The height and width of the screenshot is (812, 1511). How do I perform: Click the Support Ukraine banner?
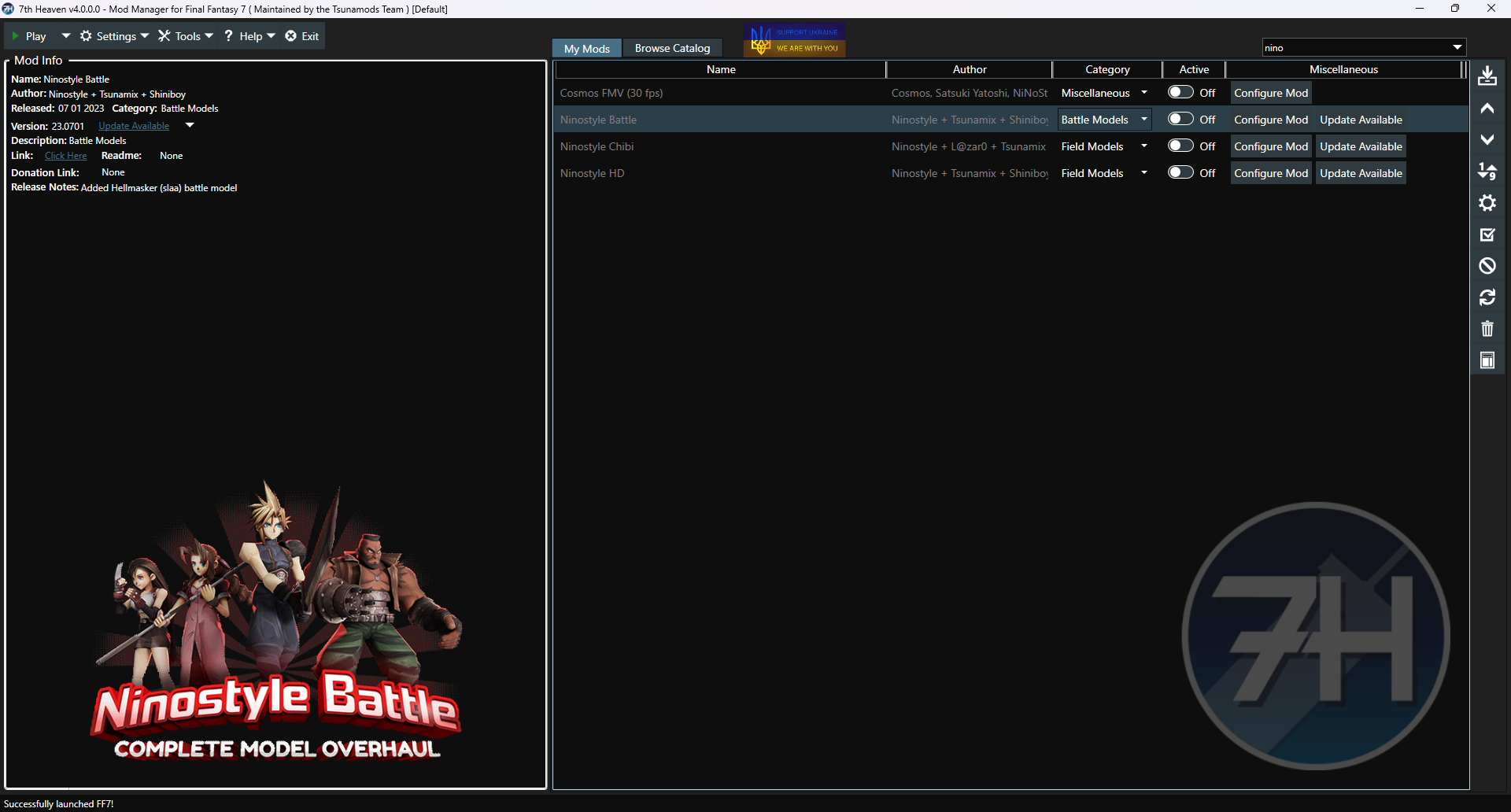click(x=795, y=40)
